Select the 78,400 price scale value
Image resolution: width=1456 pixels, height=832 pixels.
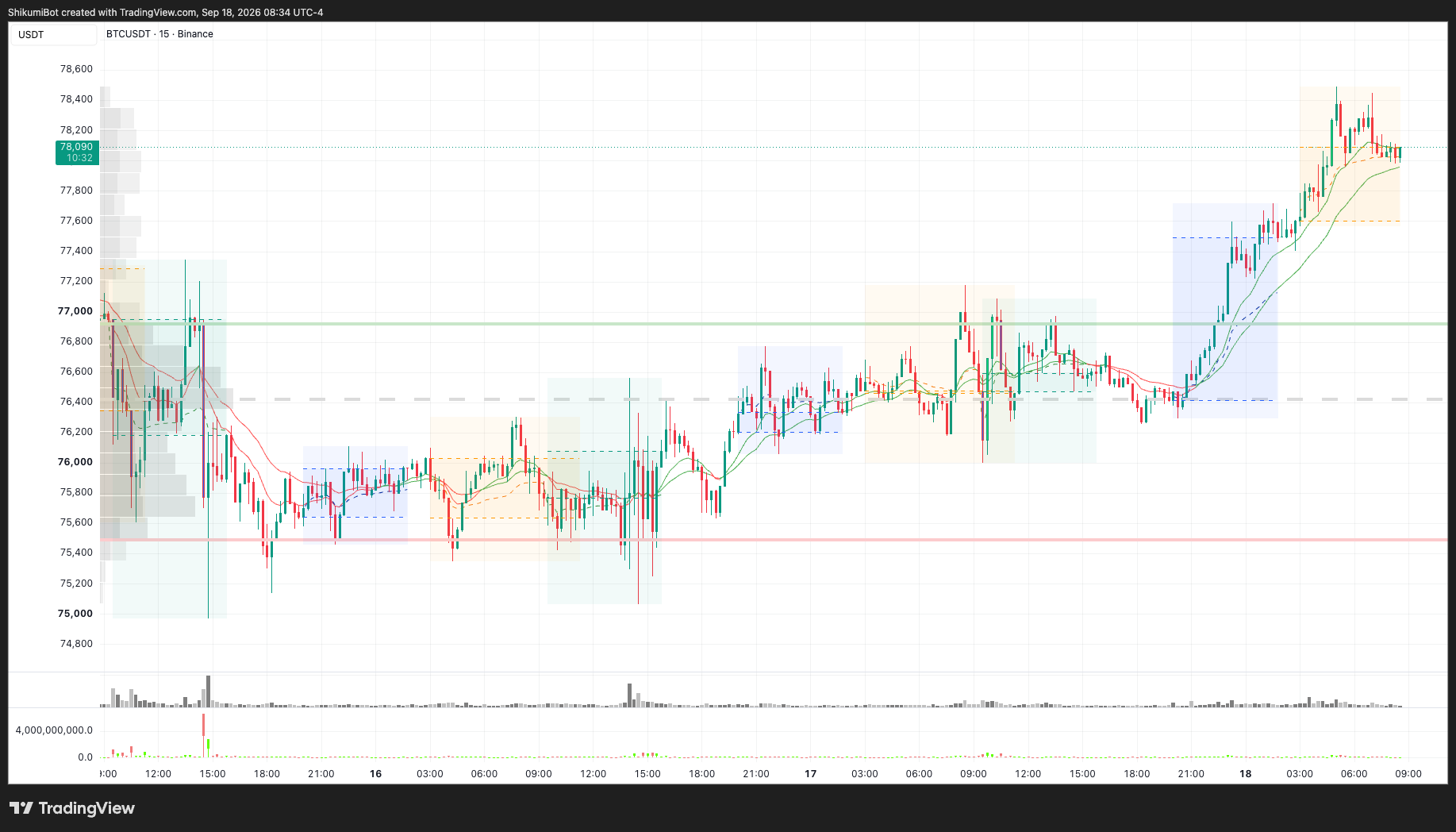click(x=76, y=99)
